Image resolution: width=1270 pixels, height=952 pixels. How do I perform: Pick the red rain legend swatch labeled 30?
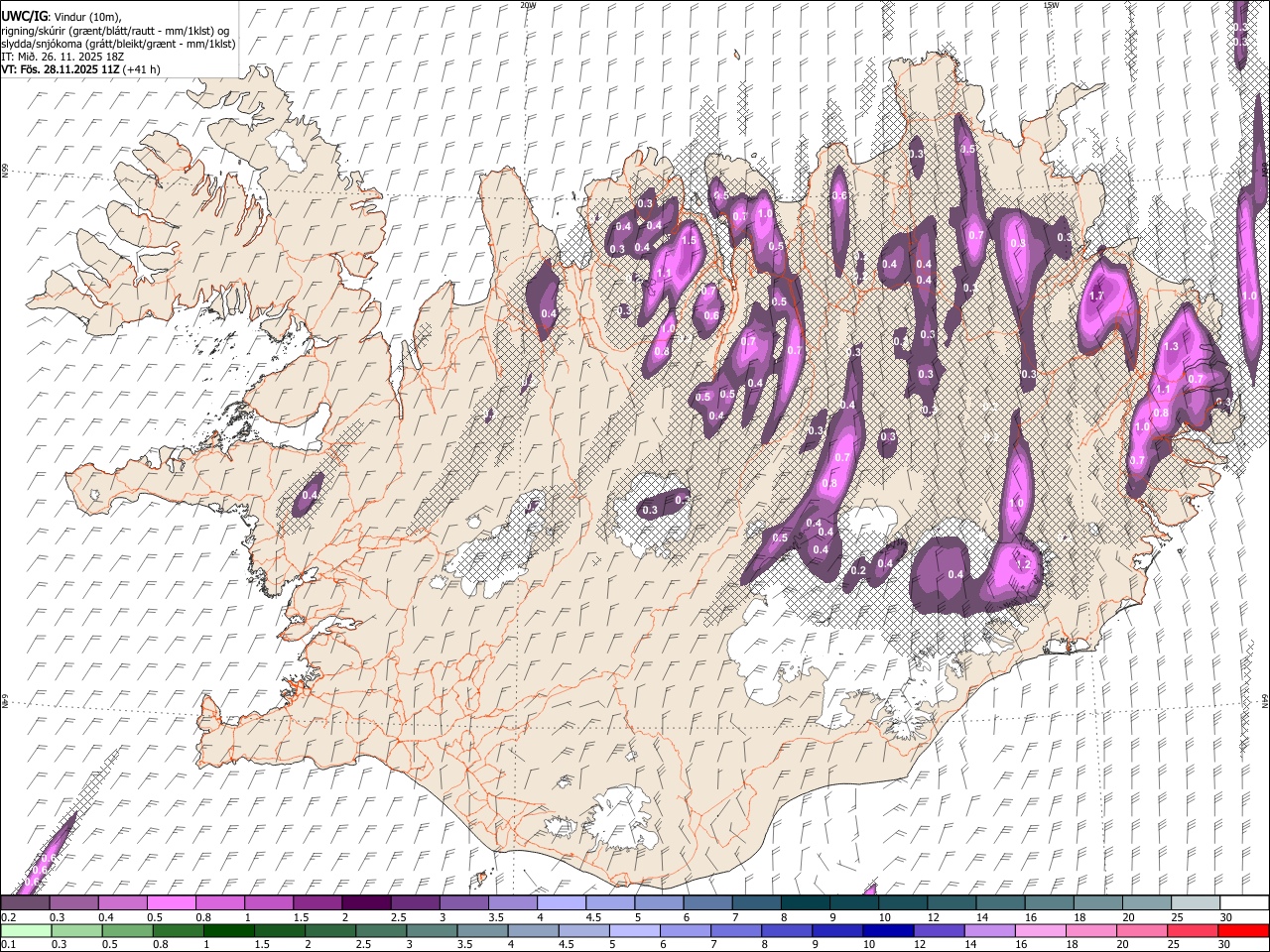point(1243,930)
